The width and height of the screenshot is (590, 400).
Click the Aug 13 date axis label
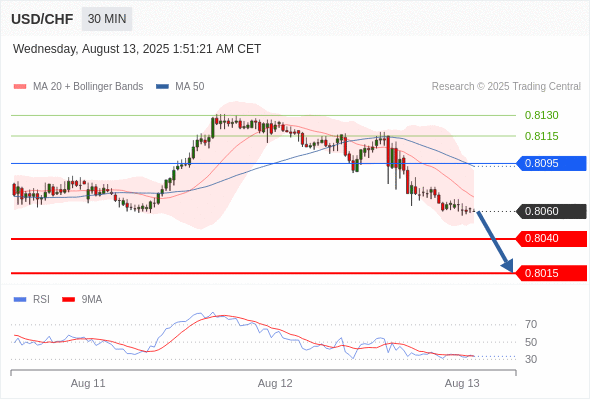click(462, 383)
